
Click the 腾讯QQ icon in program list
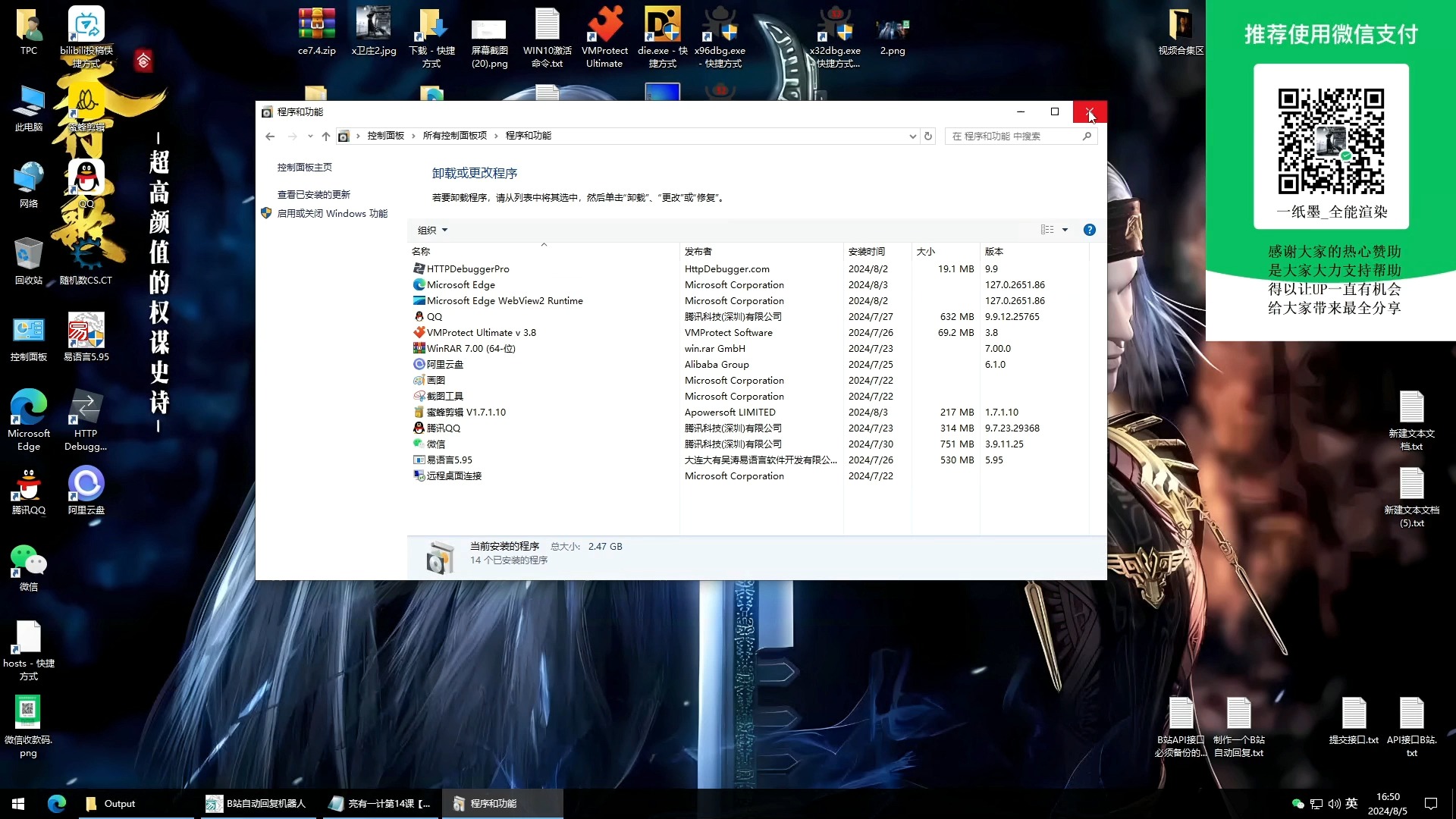pyautogui.click(x=419, y=428)
